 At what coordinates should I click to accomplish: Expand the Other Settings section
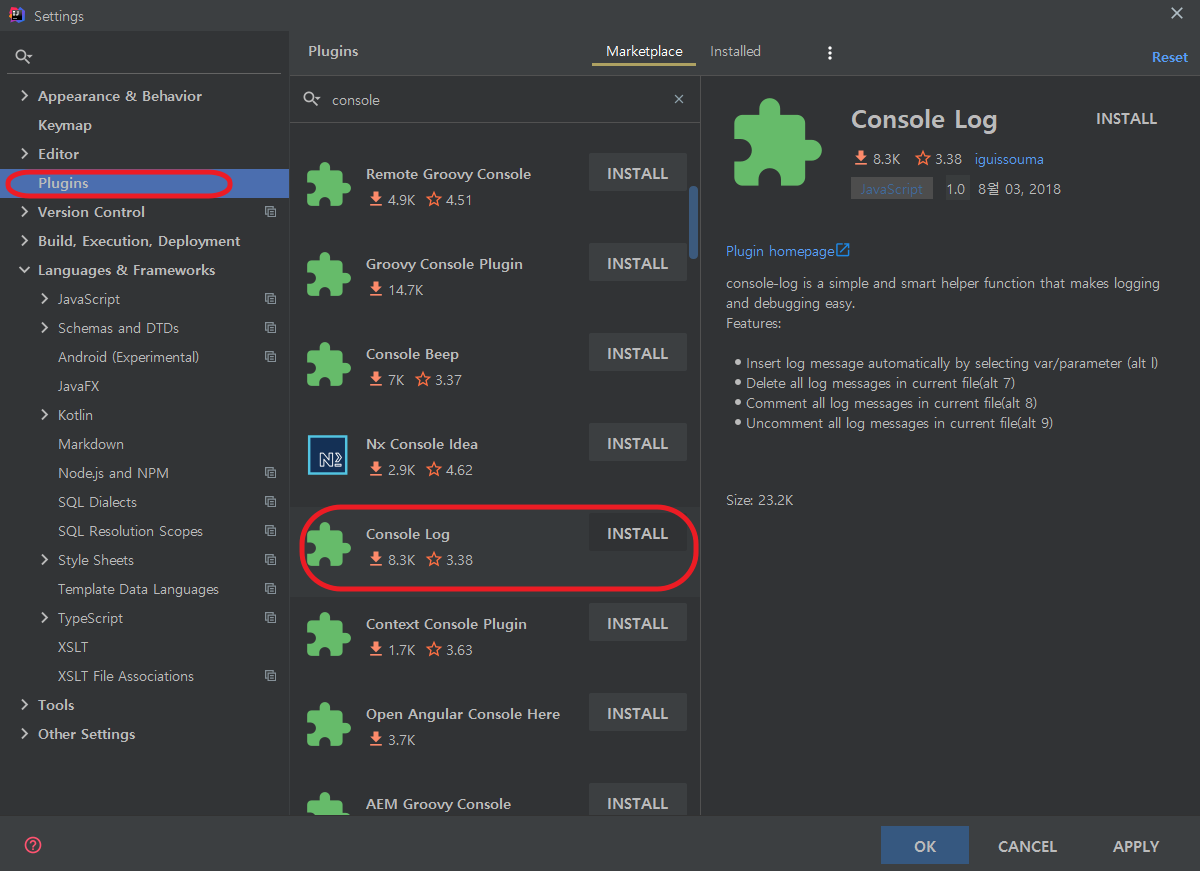(24, 734)
